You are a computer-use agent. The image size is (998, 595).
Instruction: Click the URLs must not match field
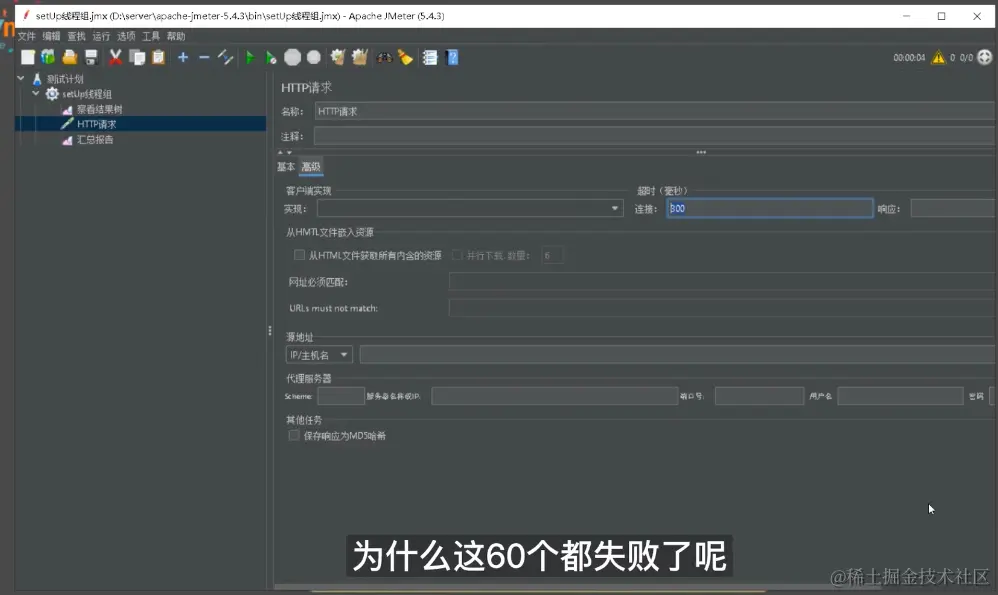click(722, 308)
